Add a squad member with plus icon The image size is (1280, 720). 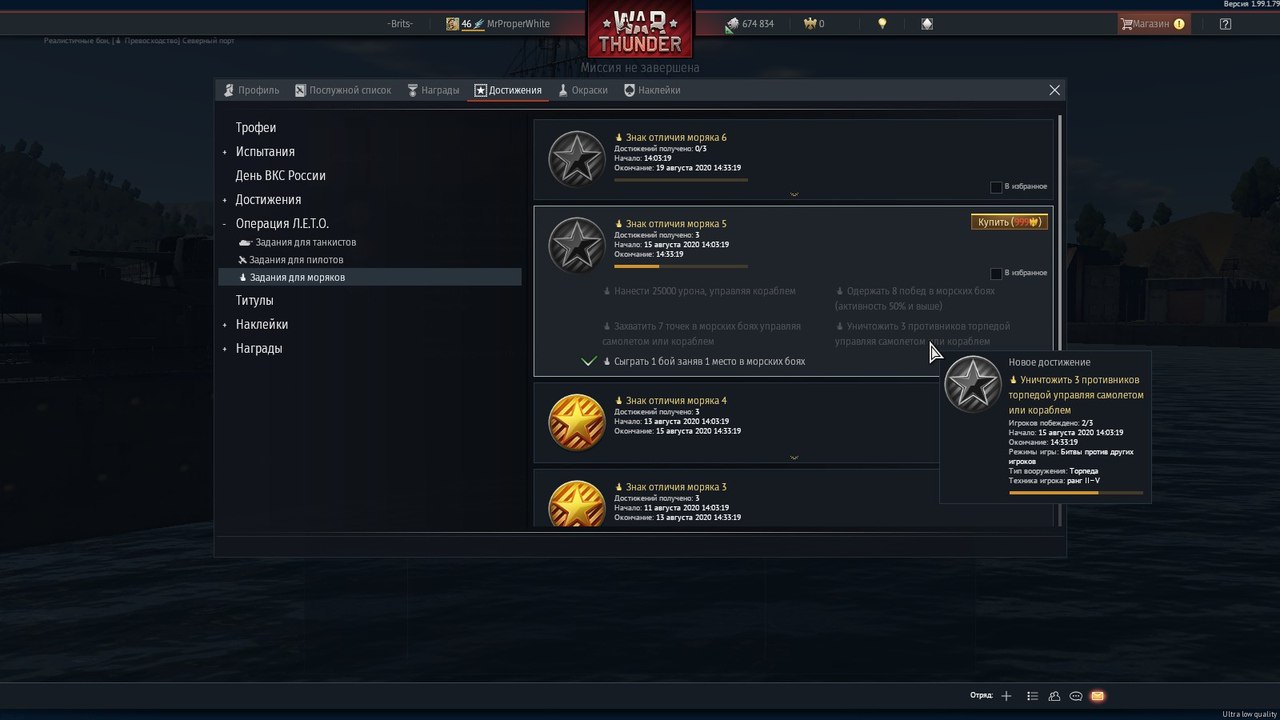click(x=1006, y=696)
